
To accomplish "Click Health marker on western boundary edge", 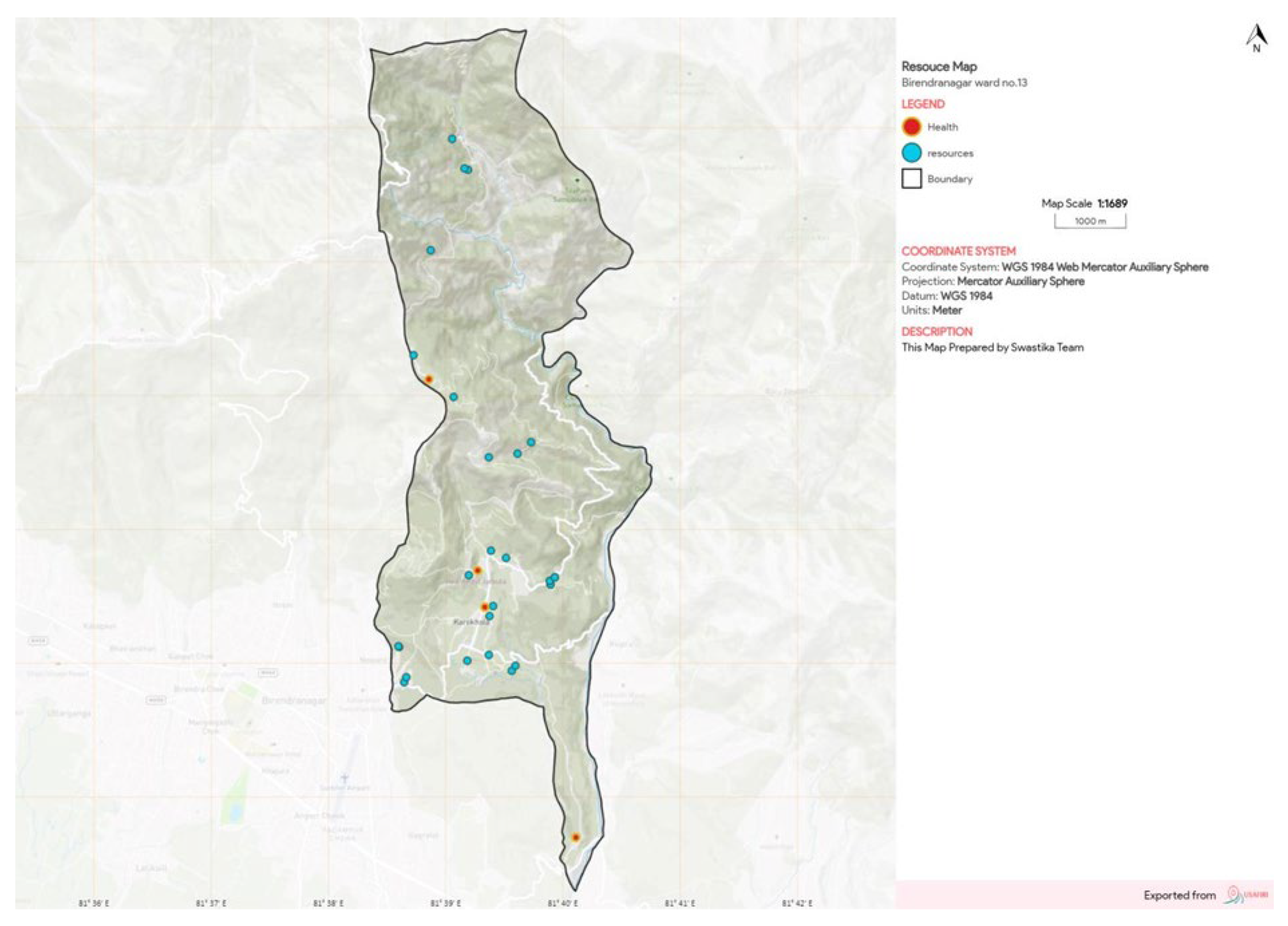I will point(429,379).
